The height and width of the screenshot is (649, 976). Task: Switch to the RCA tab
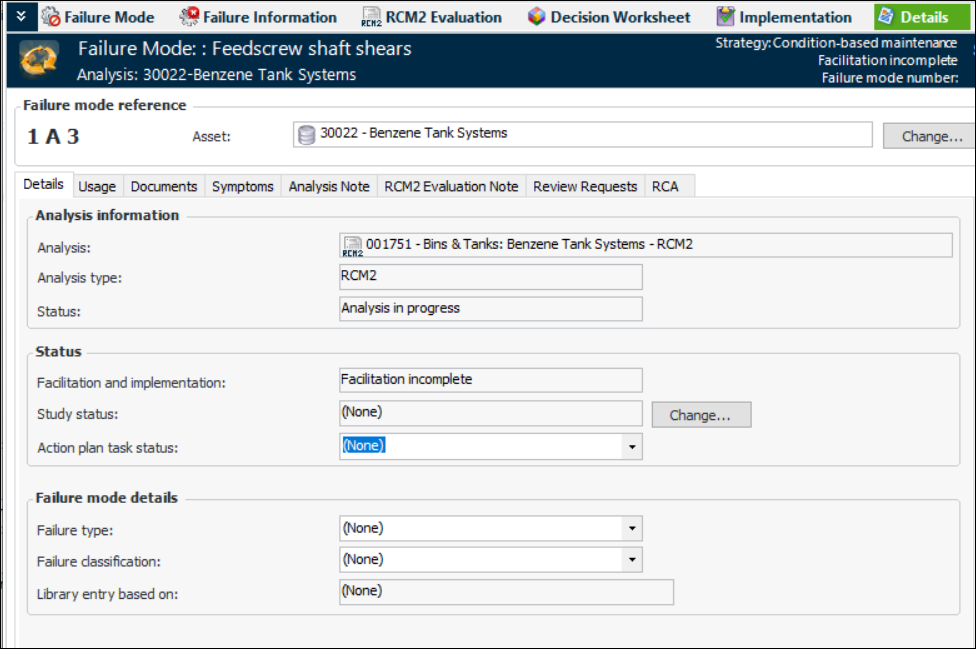(665, 186)
